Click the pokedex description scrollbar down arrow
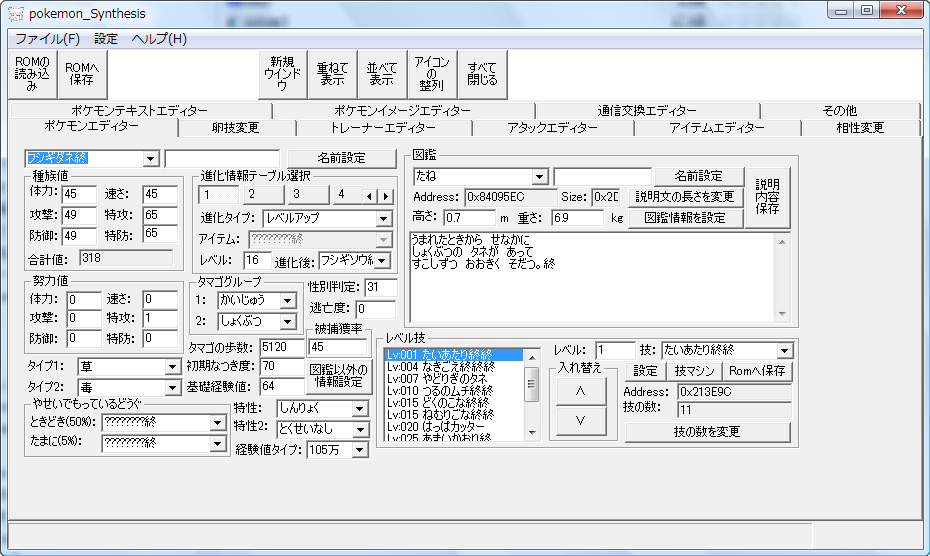The height and width of the screenshot is (556, 930). pos(782,313)
